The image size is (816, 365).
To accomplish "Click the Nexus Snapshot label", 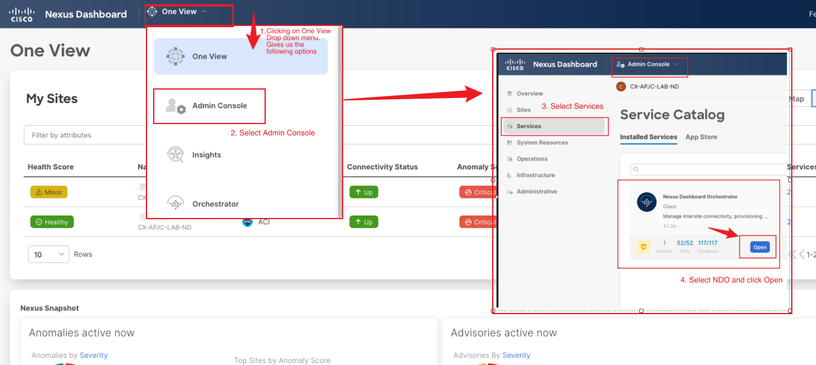I will pos(49,308).
